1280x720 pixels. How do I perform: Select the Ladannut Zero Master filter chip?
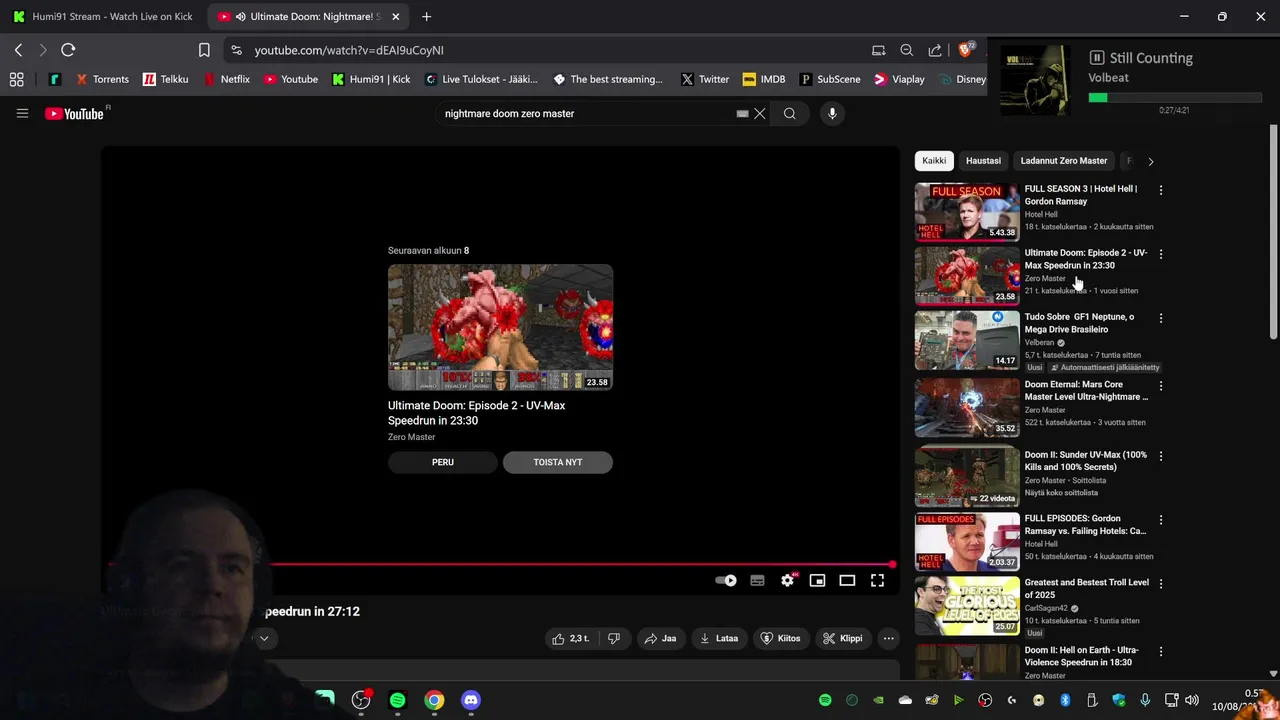click(x=1064, y=160)
